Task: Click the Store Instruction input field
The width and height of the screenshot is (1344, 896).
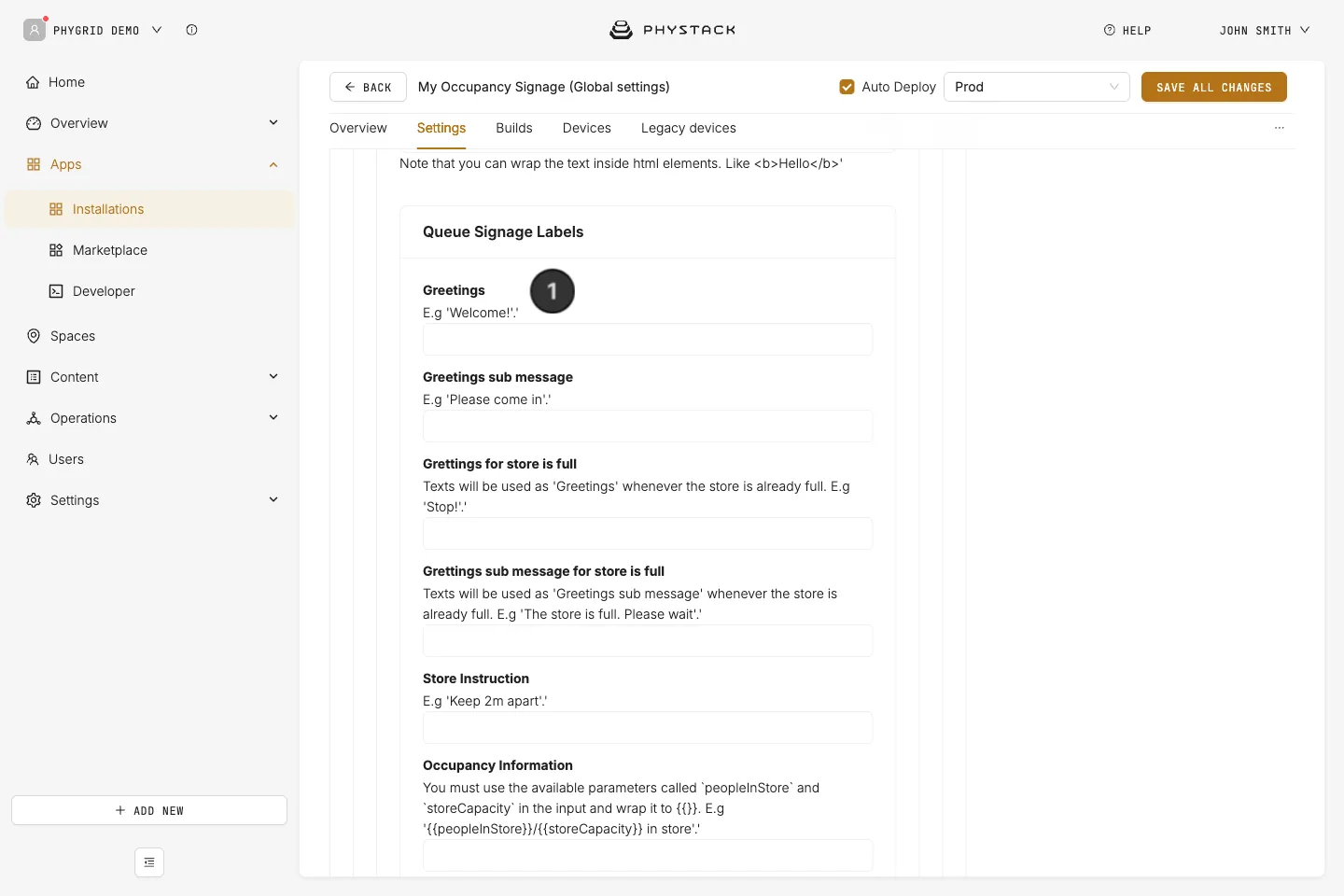Action: (648, 728)
